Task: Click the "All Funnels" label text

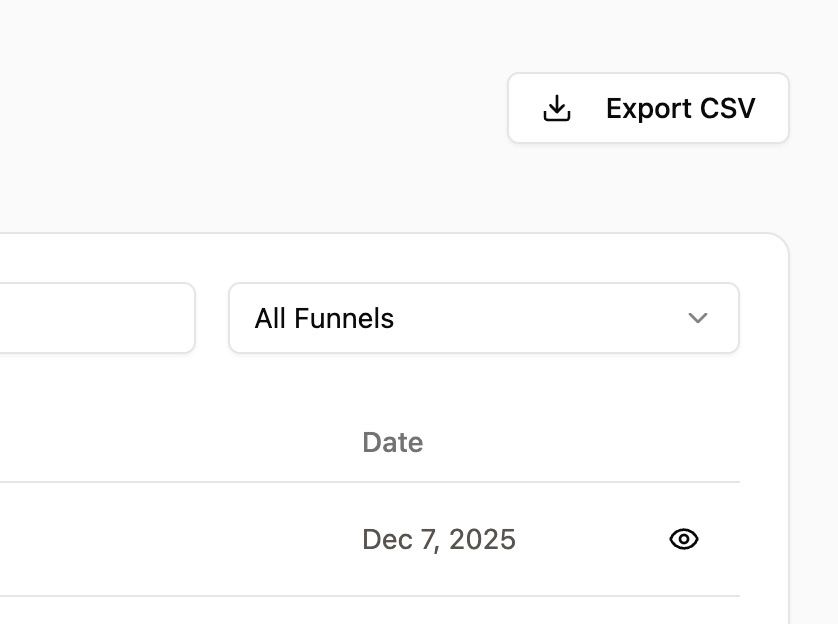Action: click(x=324, y=318)
